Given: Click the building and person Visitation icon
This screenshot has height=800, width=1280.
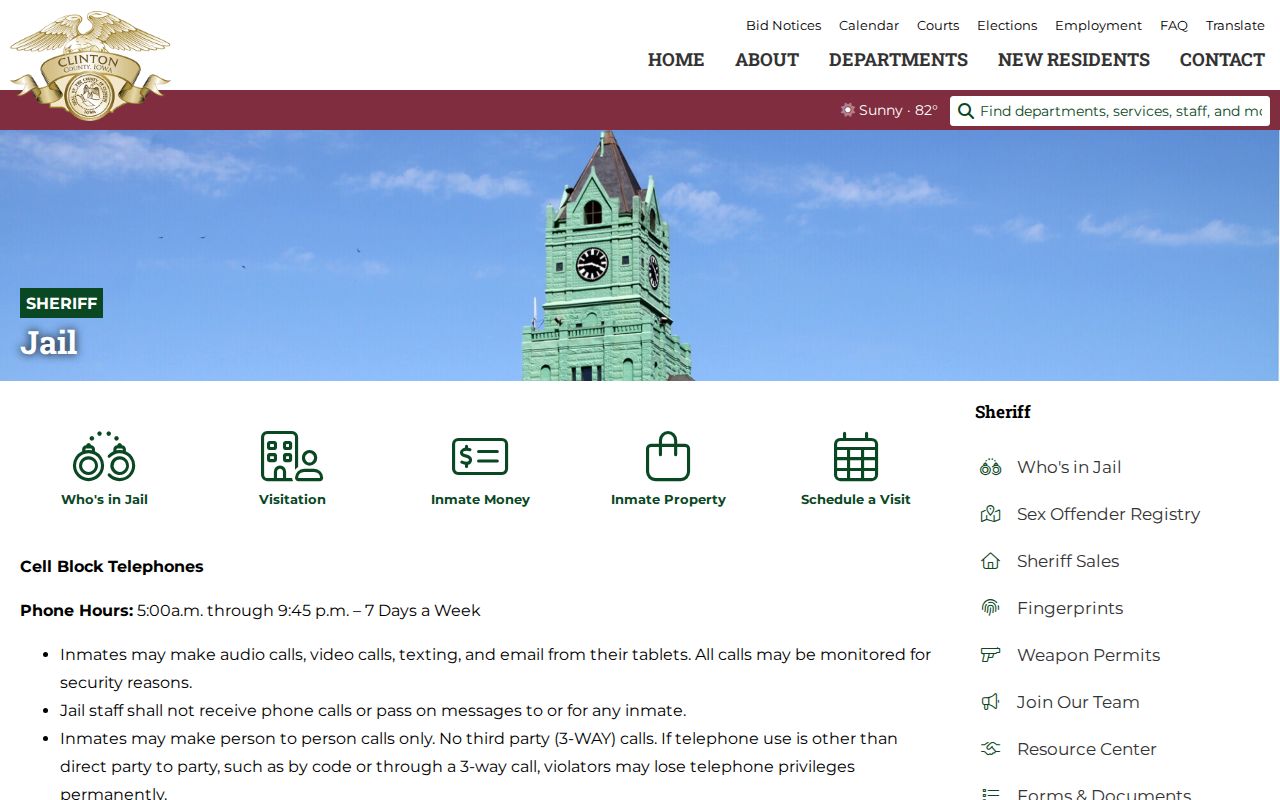Looking at the screenshot, I should pyautogui.click(x=292, y=457).
